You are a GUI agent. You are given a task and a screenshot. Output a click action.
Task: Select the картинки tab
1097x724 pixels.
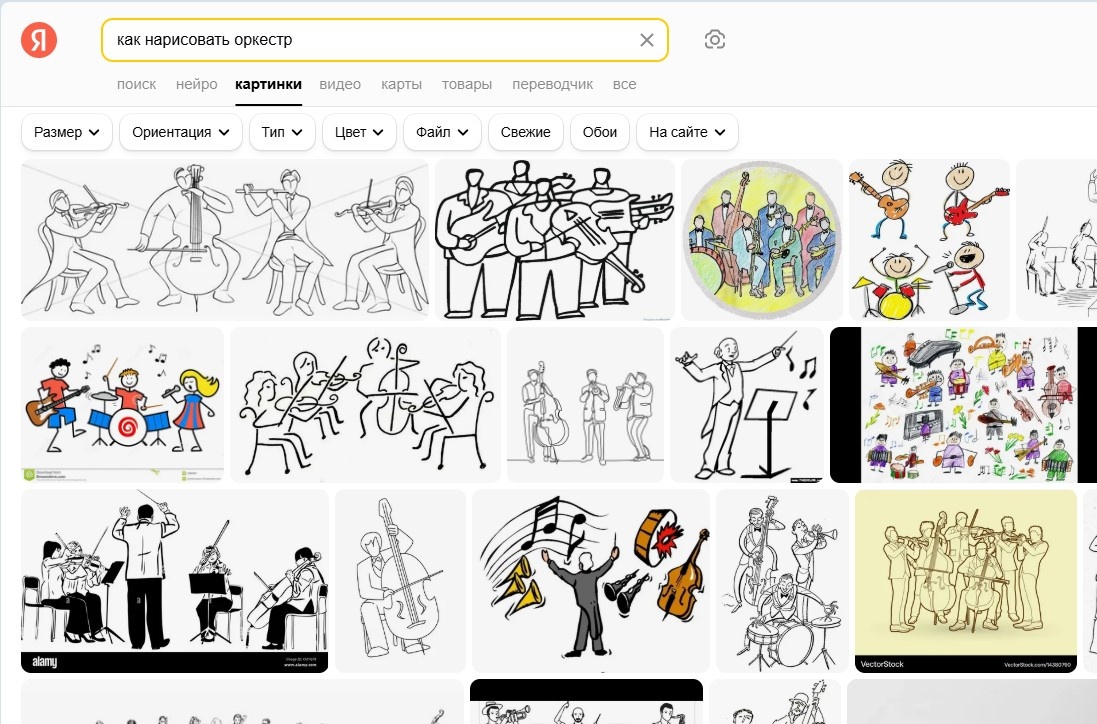(269, 84)
